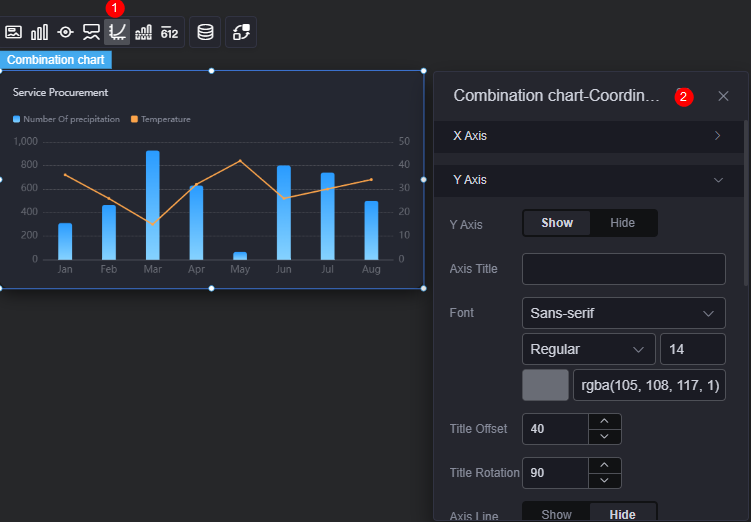Image resolution: width=751 pixels, height=522 pixels.
Task: Open the Regular font weight dropdown
Action: (x=589, y=349)
